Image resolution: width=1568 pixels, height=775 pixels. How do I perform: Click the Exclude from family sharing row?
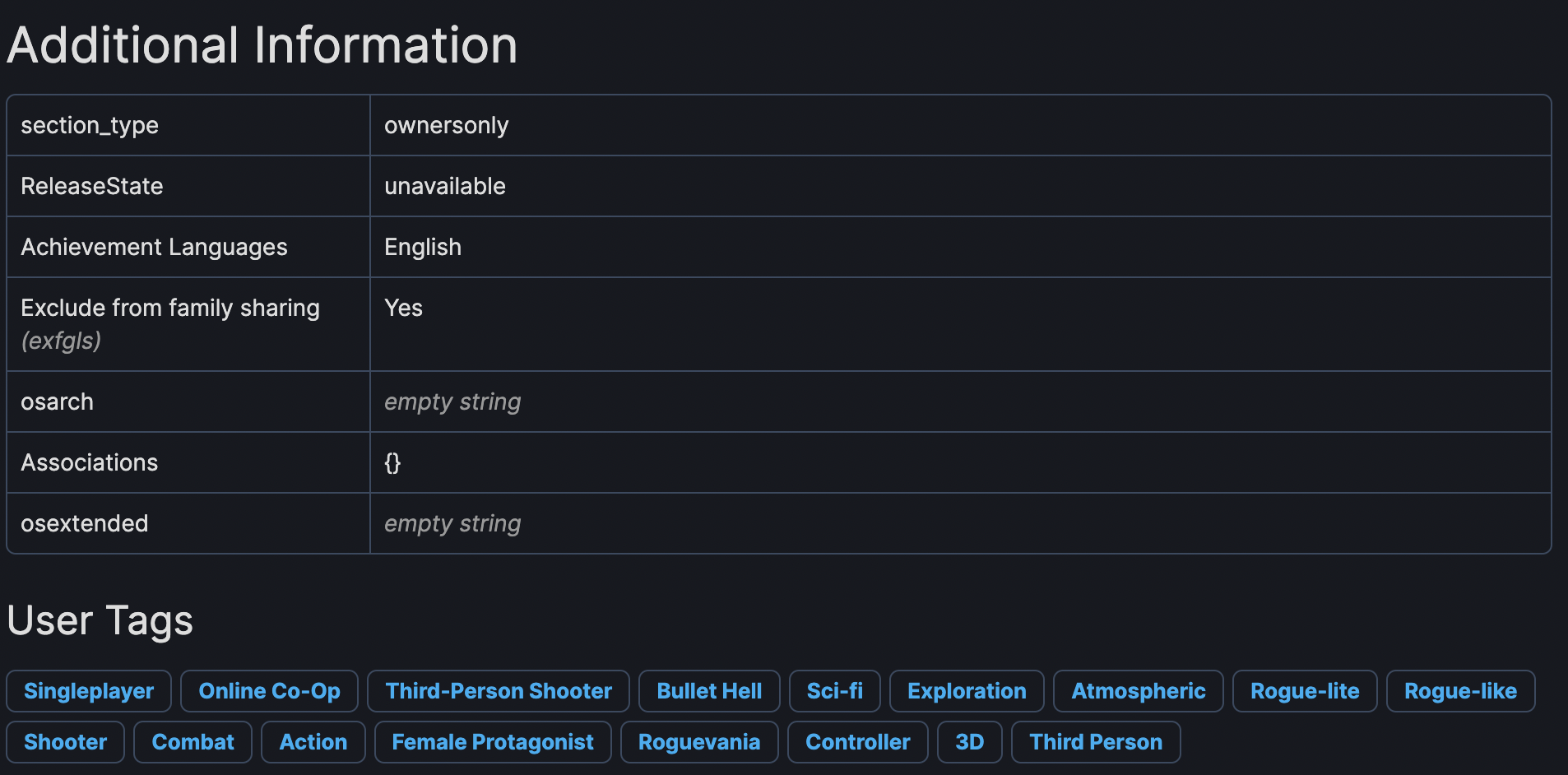(170, 309)
